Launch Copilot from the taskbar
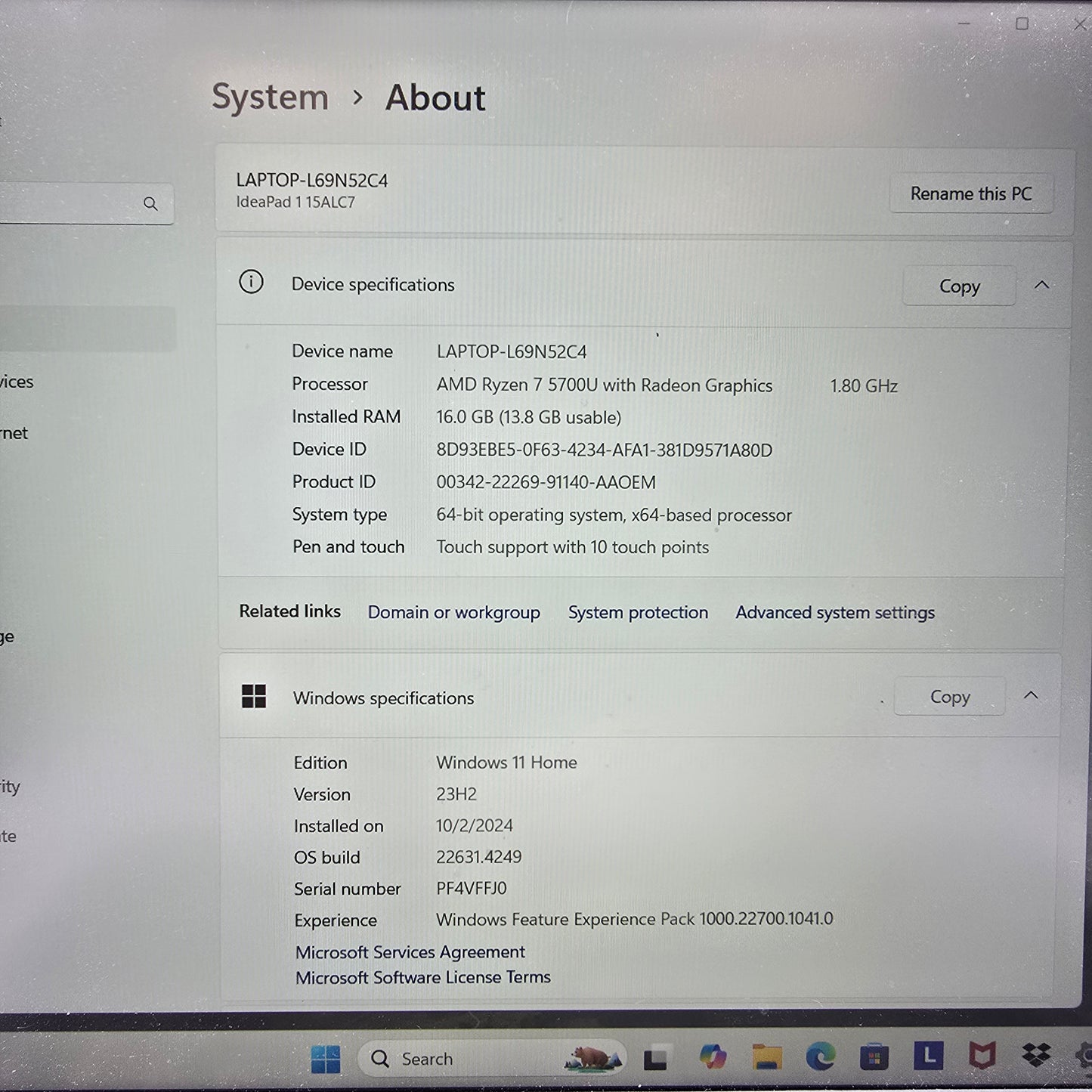The image size is (1092, 1092). click(x=712, y=1057)
